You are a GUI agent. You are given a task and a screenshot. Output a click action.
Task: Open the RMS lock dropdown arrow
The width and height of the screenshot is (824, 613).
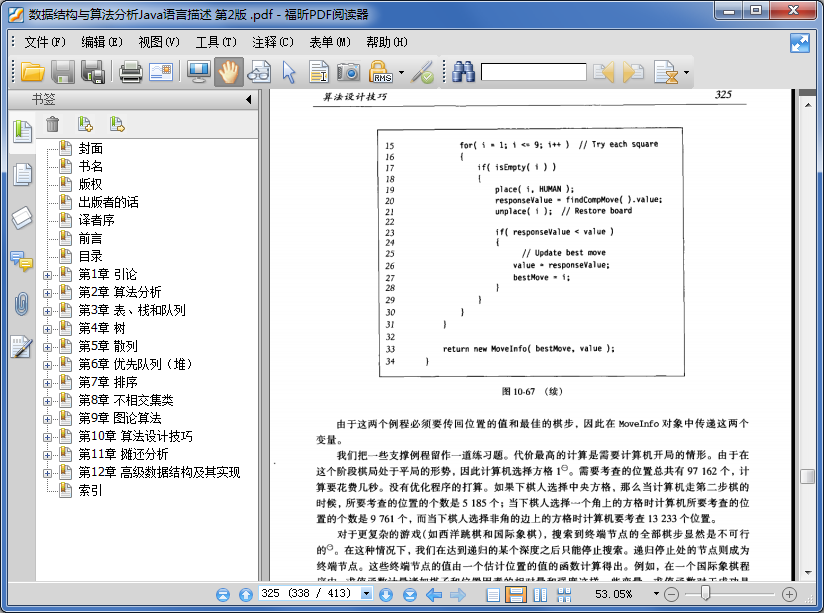[x=401, y=72]
